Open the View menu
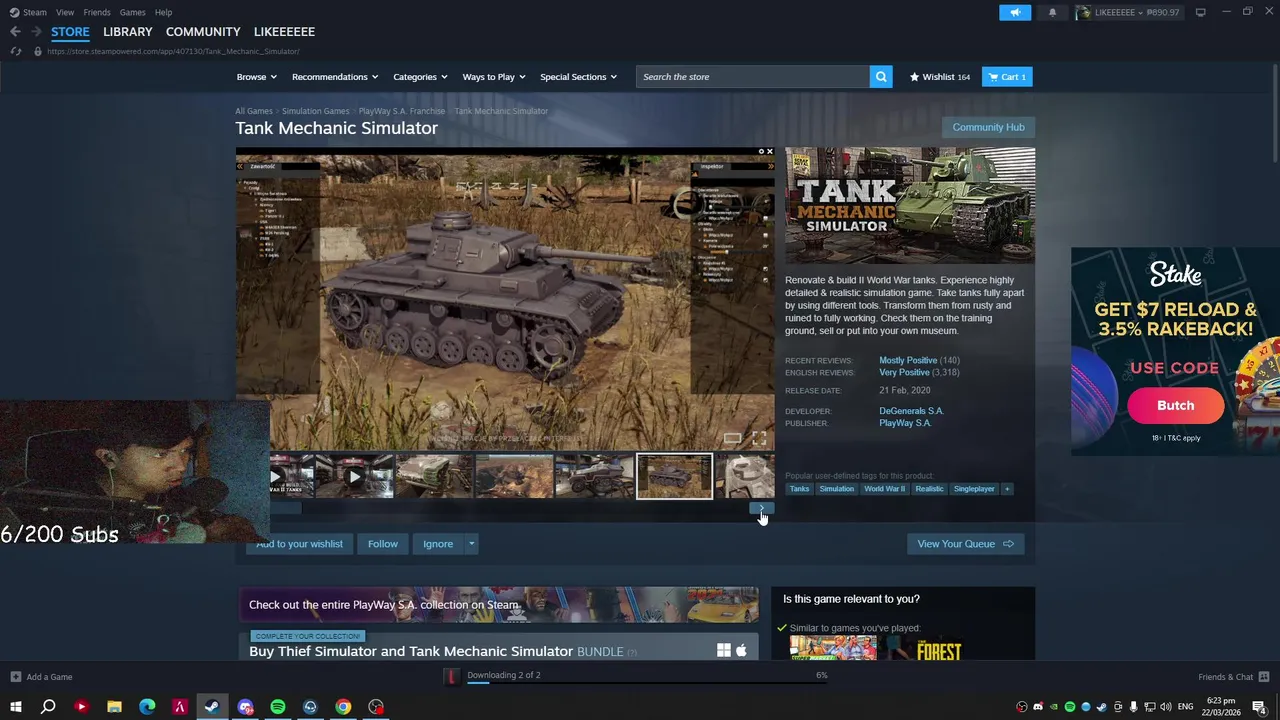Screen dimensions: 1280x720 click(65, 12)
